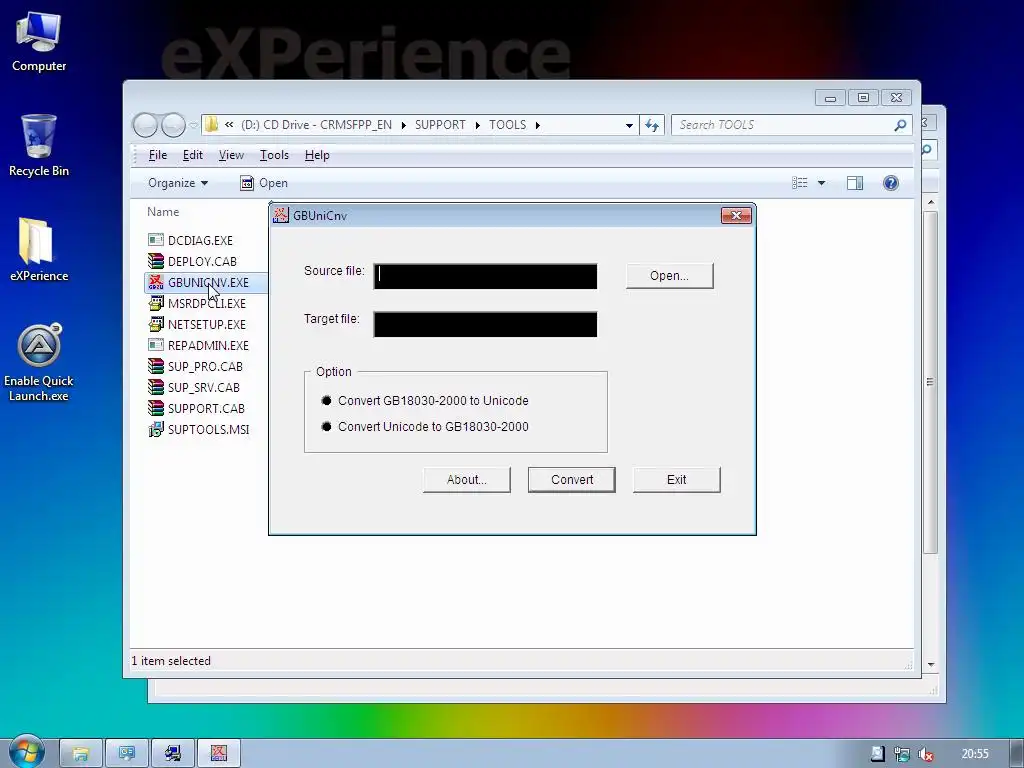Click the double-chevron path overflow
1024x768 pixels.
pos(229,124)
